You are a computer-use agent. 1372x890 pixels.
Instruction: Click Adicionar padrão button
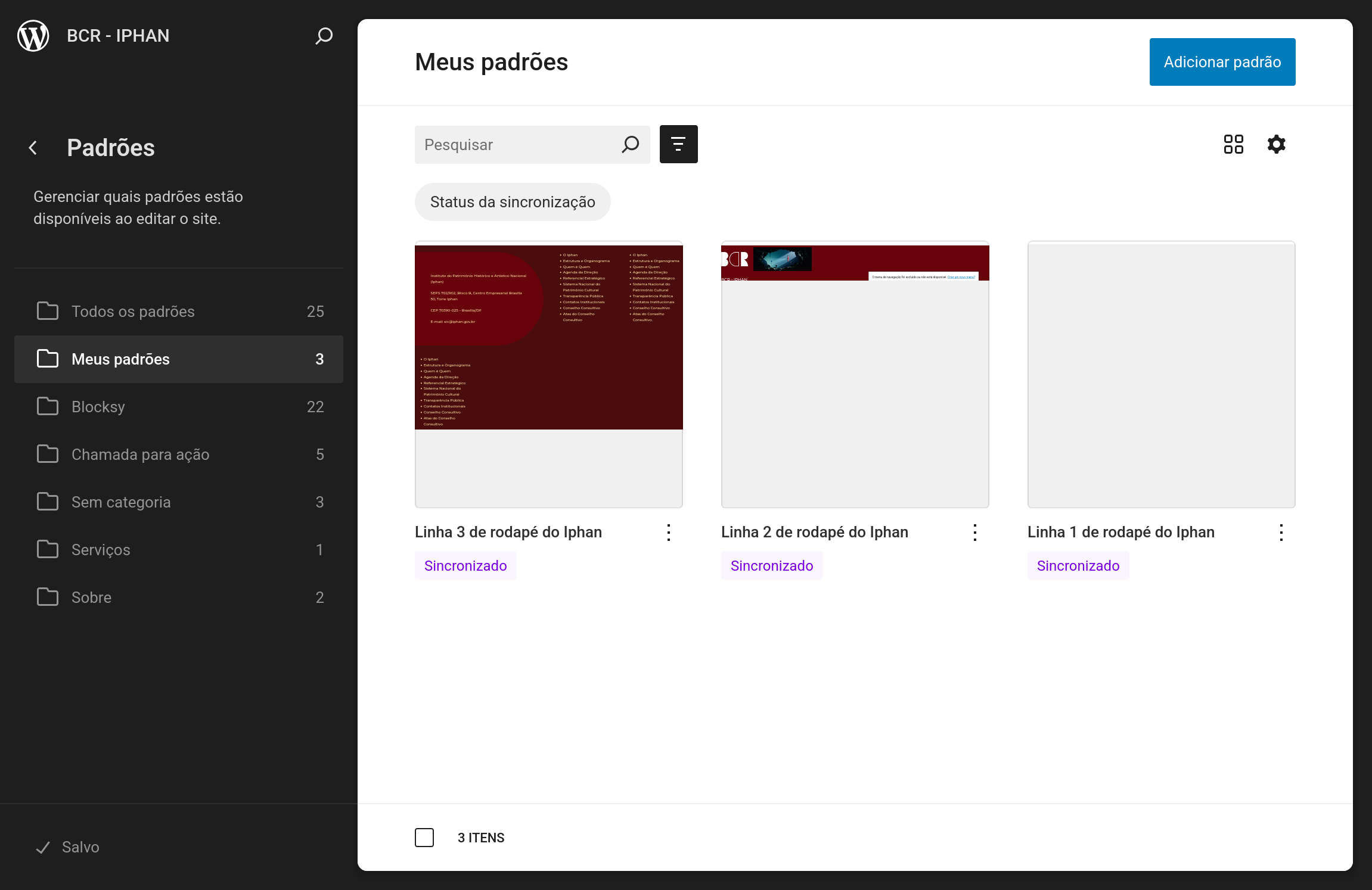click(x=1222, y=62)
